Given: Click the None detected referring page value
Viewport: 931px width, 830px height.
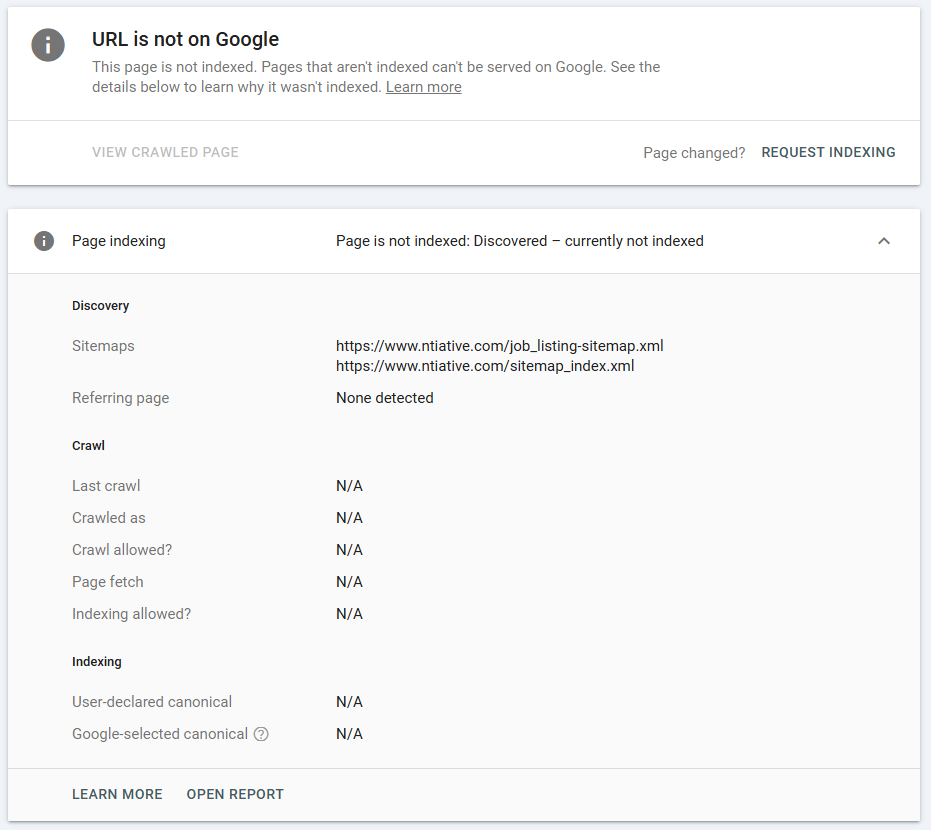Looking at the screenshot, I should [384, 398].
